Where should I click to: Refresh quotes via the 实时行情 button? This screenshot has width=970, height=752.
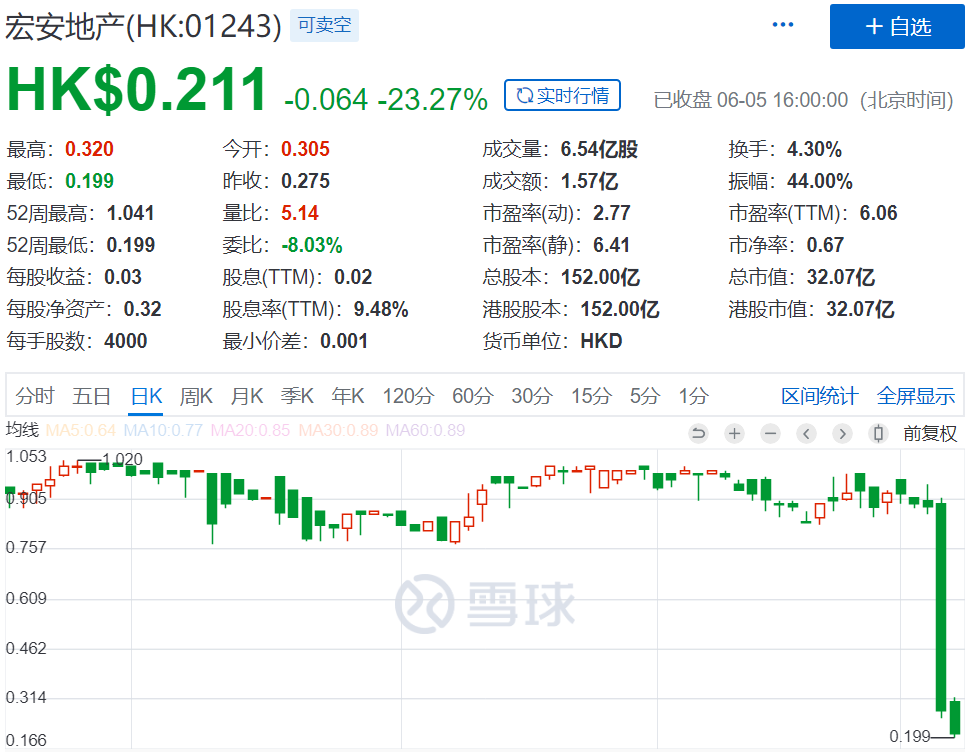[562, 96]
